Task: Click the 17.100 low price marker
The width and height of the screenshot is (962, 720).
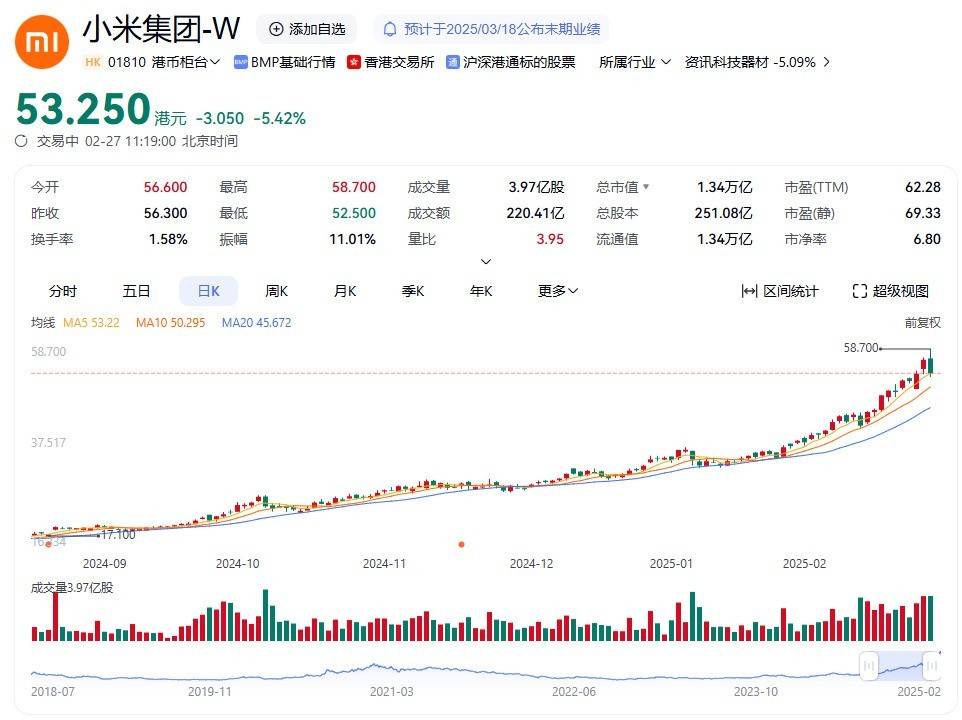Action: (x=118, y=535)
